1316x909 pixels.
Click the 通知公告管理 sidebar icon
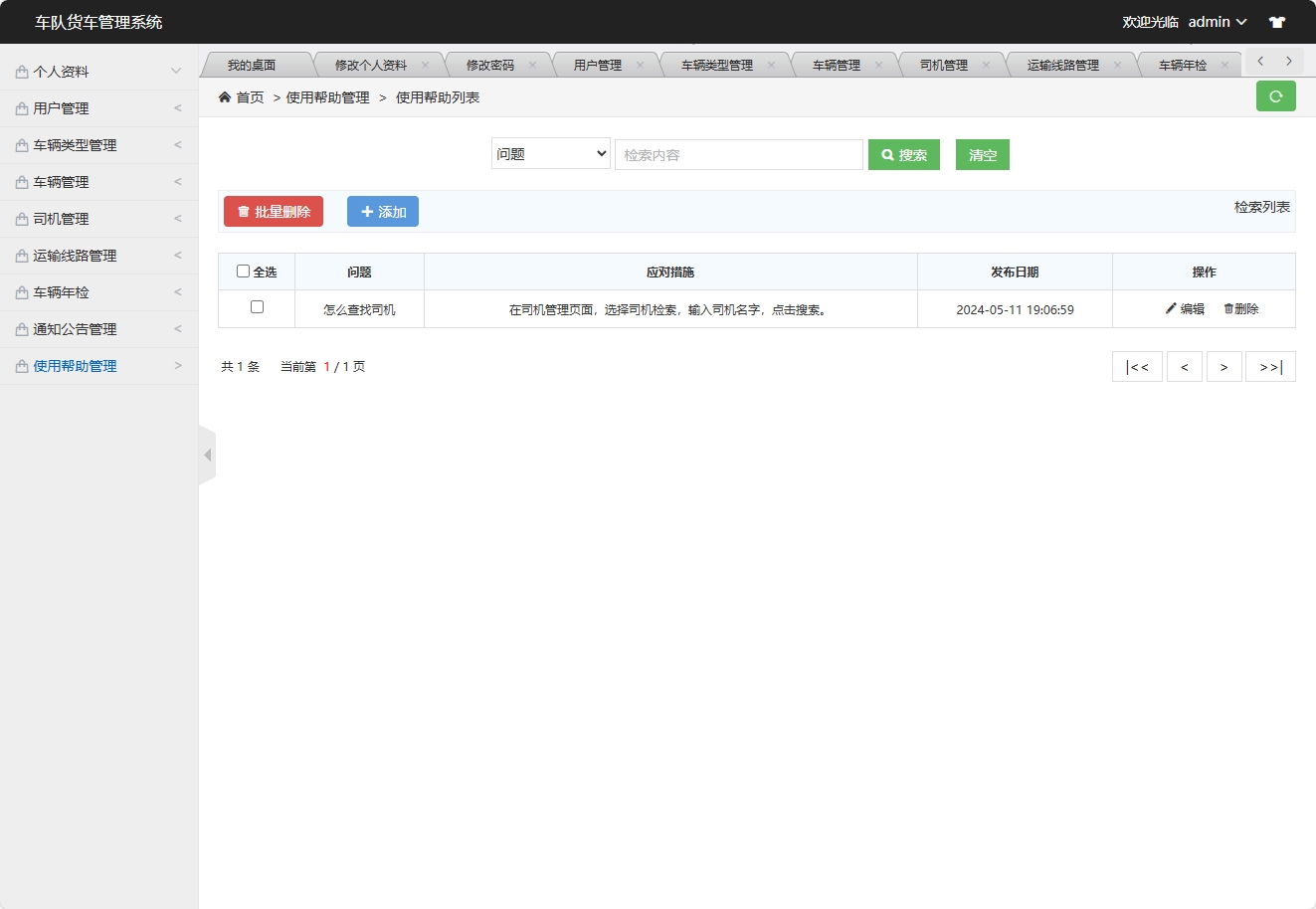pos(22,328)
